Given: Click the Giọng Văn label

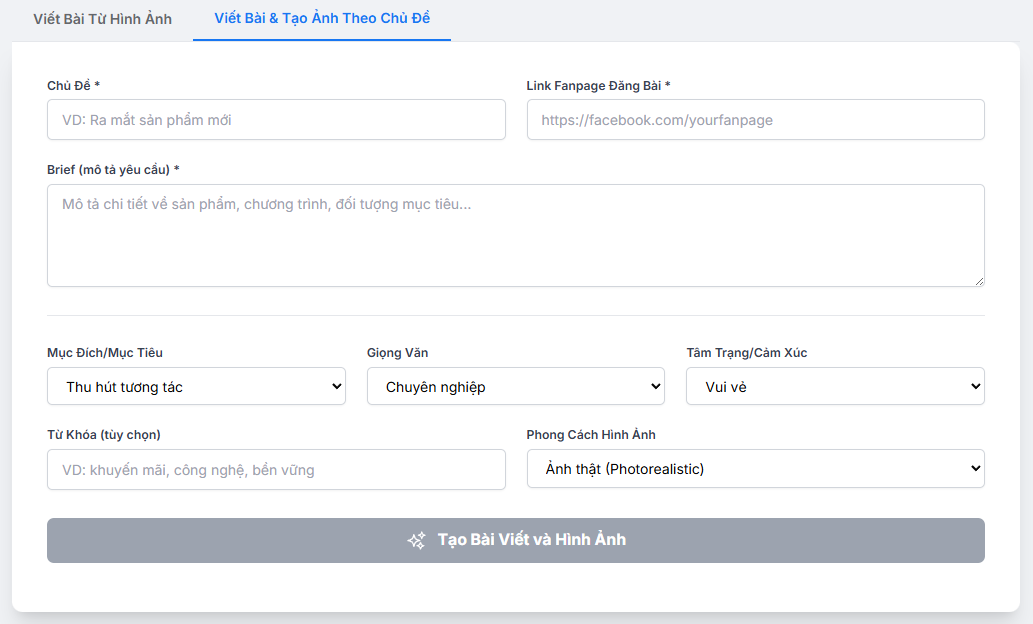Looking at the screenshot, I should point(397,352).
